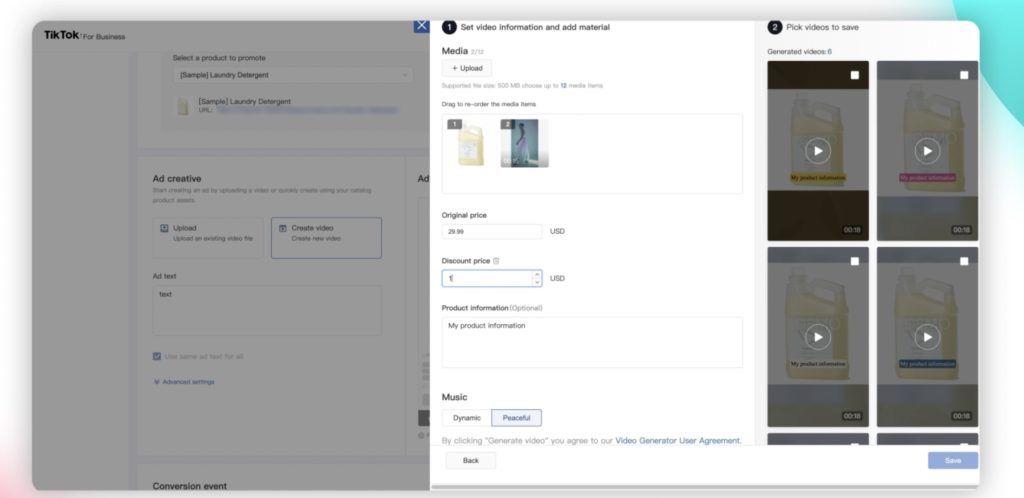Click the Laundry Detergent product image icon
Screen dimensions: 1024x498
tap(184, 106)
